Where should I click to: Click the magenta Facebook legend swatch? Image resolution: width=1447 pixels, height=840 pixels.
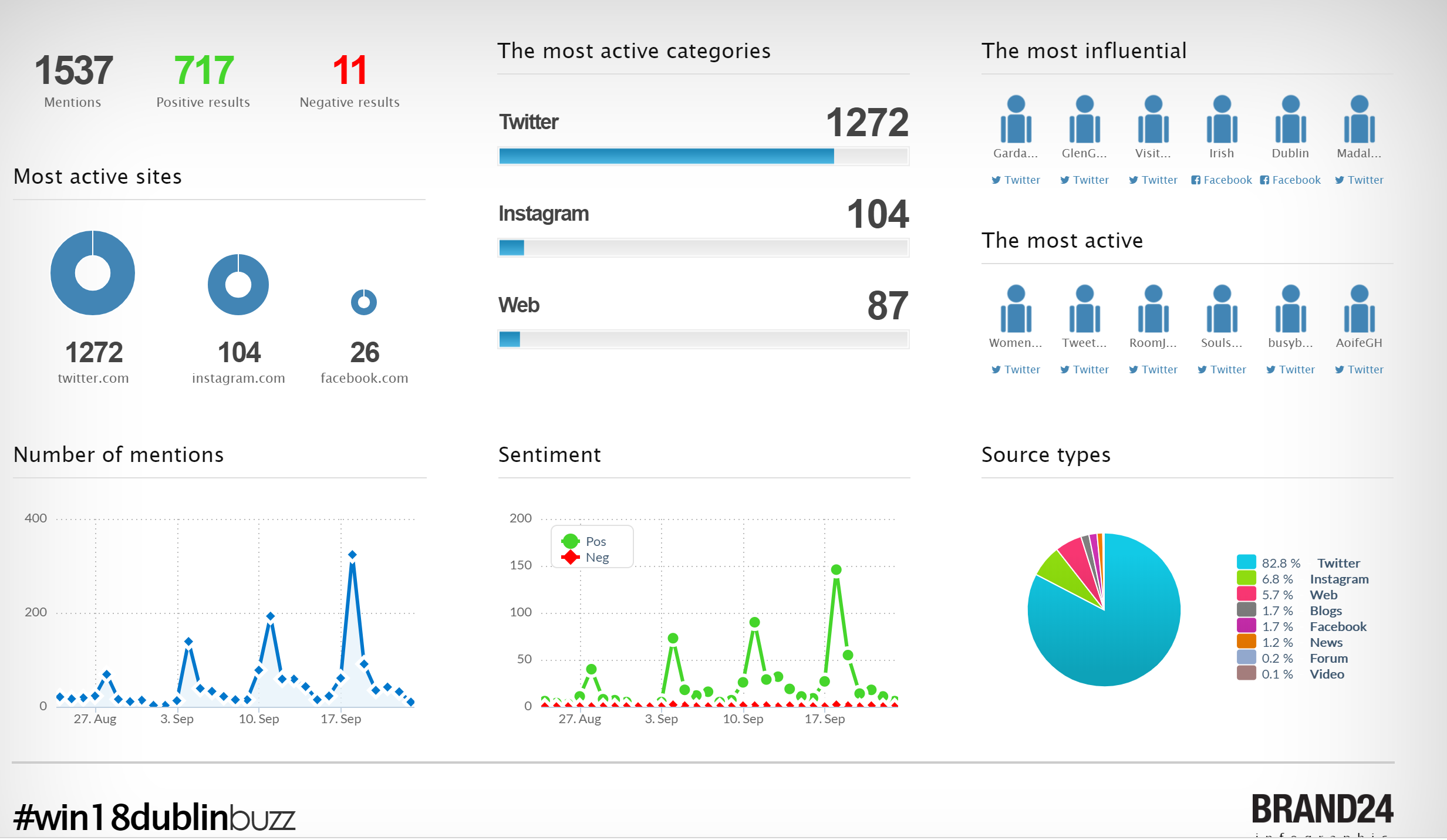pyautogui.click(x=1246, y=625)
